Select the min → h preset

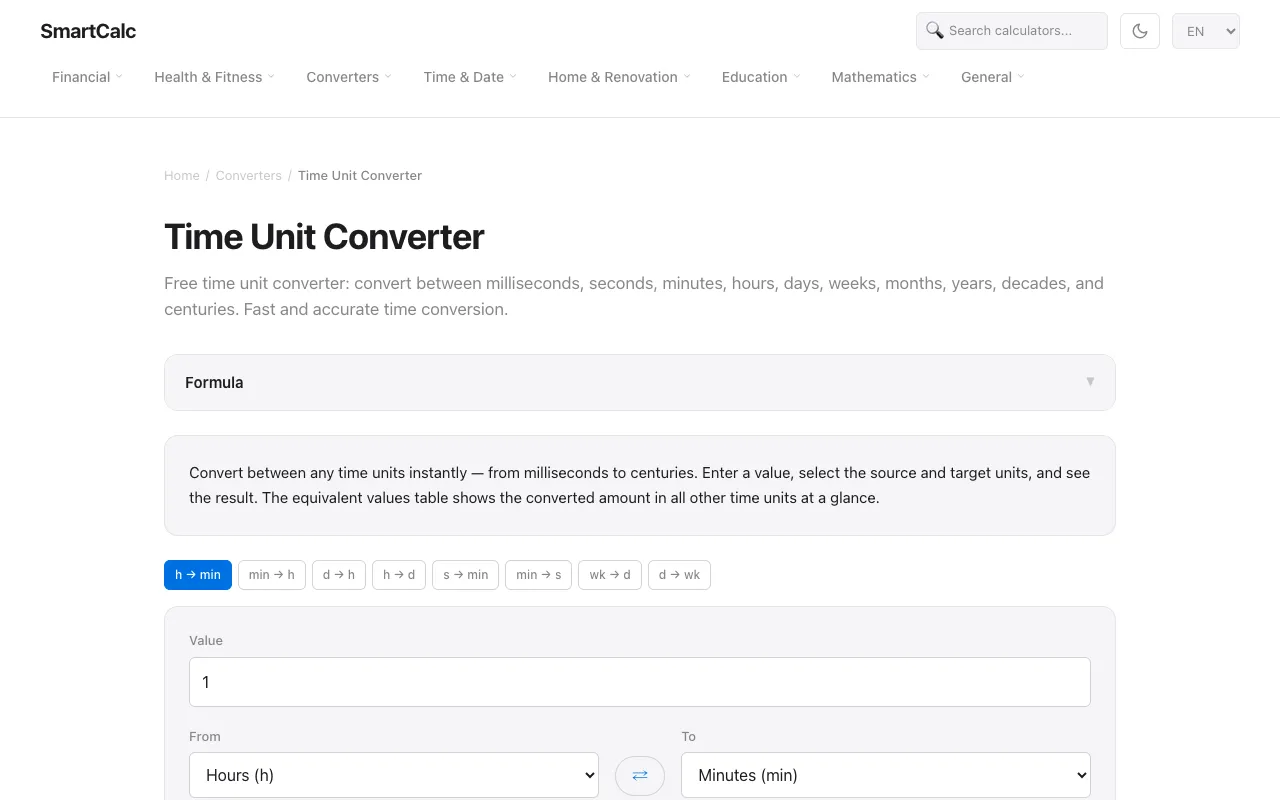coord(272,575)
